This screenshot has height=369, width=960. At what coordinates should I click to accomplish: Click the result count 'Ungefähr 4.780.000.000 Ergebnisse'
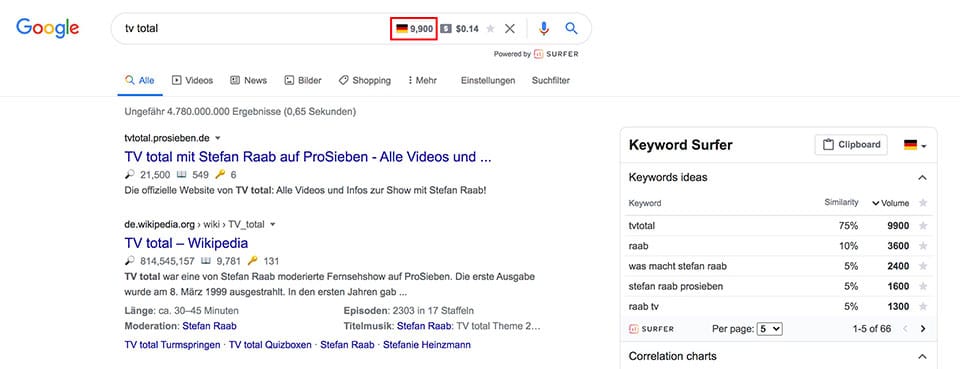click(240, 112)
